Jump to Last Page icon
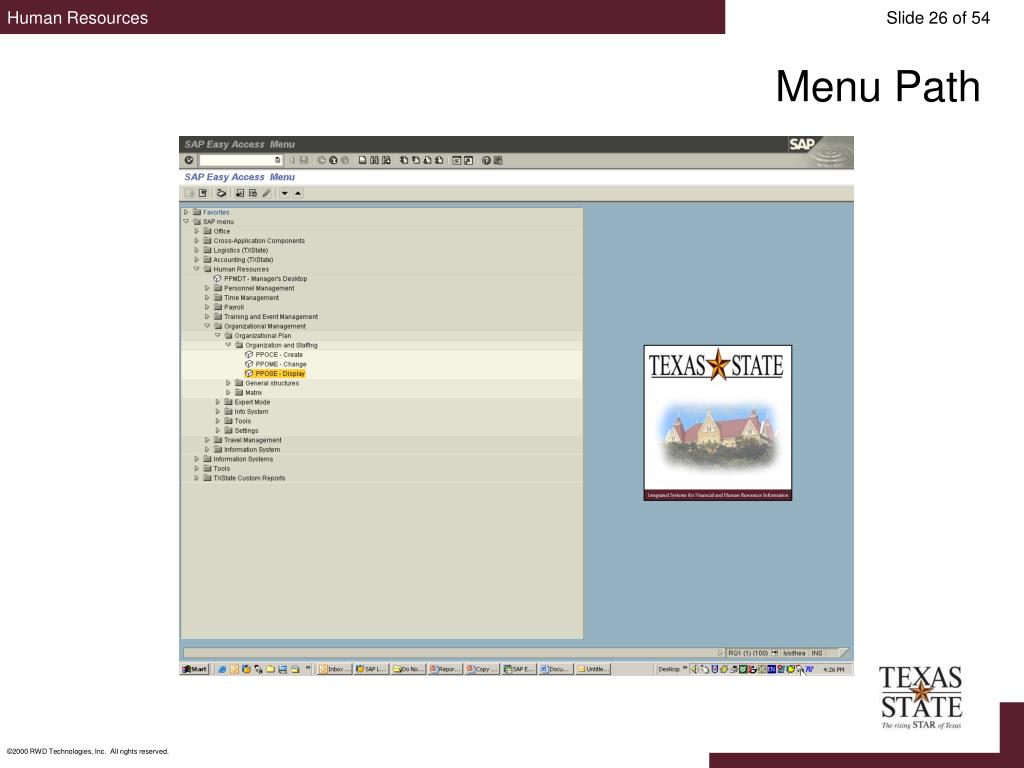This screenshot has height=768, width=1024. coord(439,160)
